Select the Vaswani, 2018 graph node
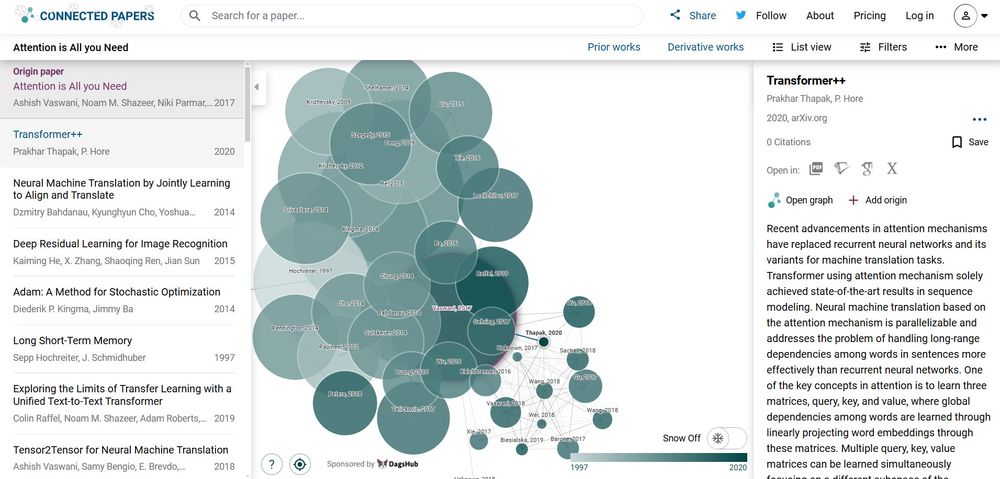1000x479 pixels. point(506,412)
